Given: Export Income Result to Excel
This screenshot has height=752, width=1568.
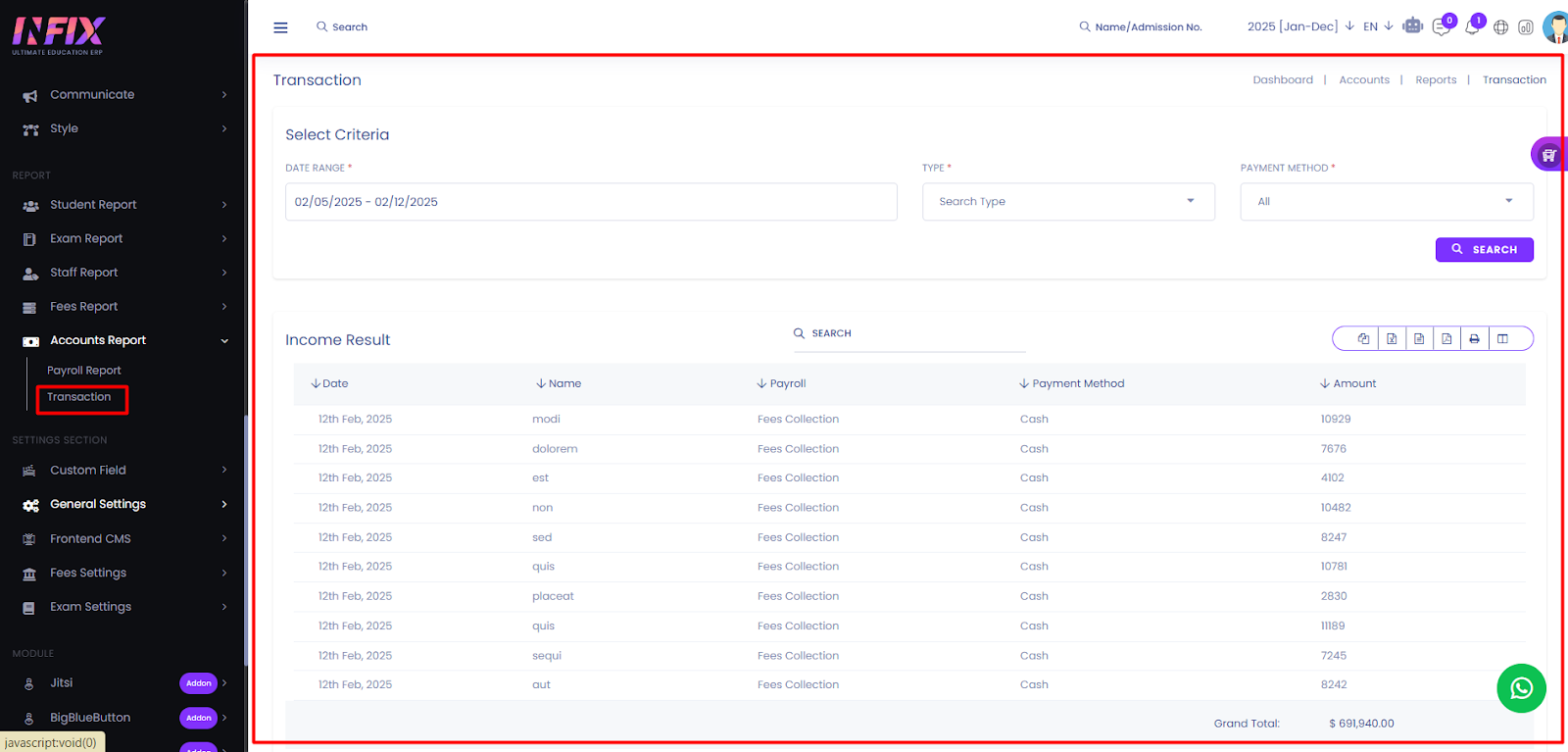Looking at the screenshot, I should 1392,338.
